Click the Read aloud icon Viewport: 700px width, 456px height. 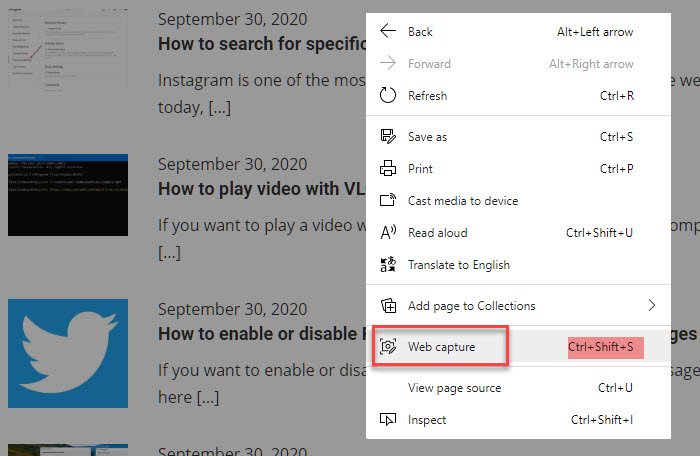point(388,233)
